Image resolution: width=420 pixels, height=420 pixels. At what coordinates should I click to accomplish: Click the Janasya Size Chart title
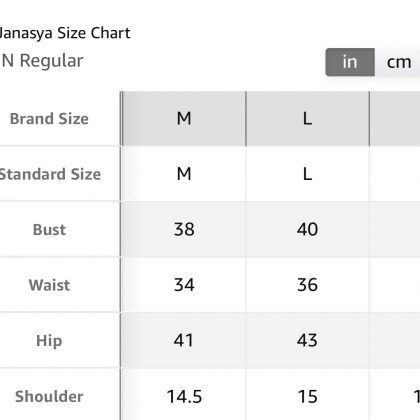pyautogui.click(x=65, y=33)
